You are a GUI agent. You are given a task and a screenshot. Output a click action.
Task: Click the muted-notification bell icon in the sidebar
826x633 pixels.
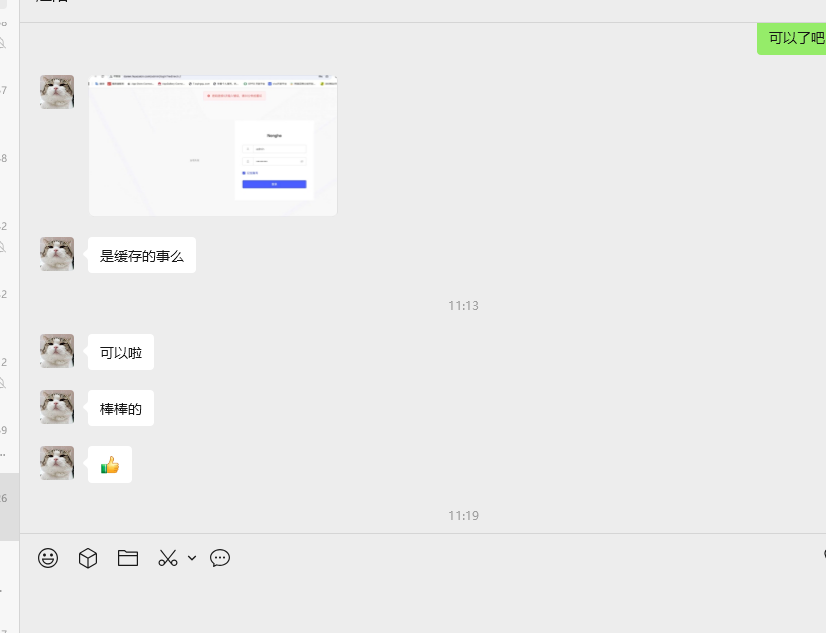(3, 43)
